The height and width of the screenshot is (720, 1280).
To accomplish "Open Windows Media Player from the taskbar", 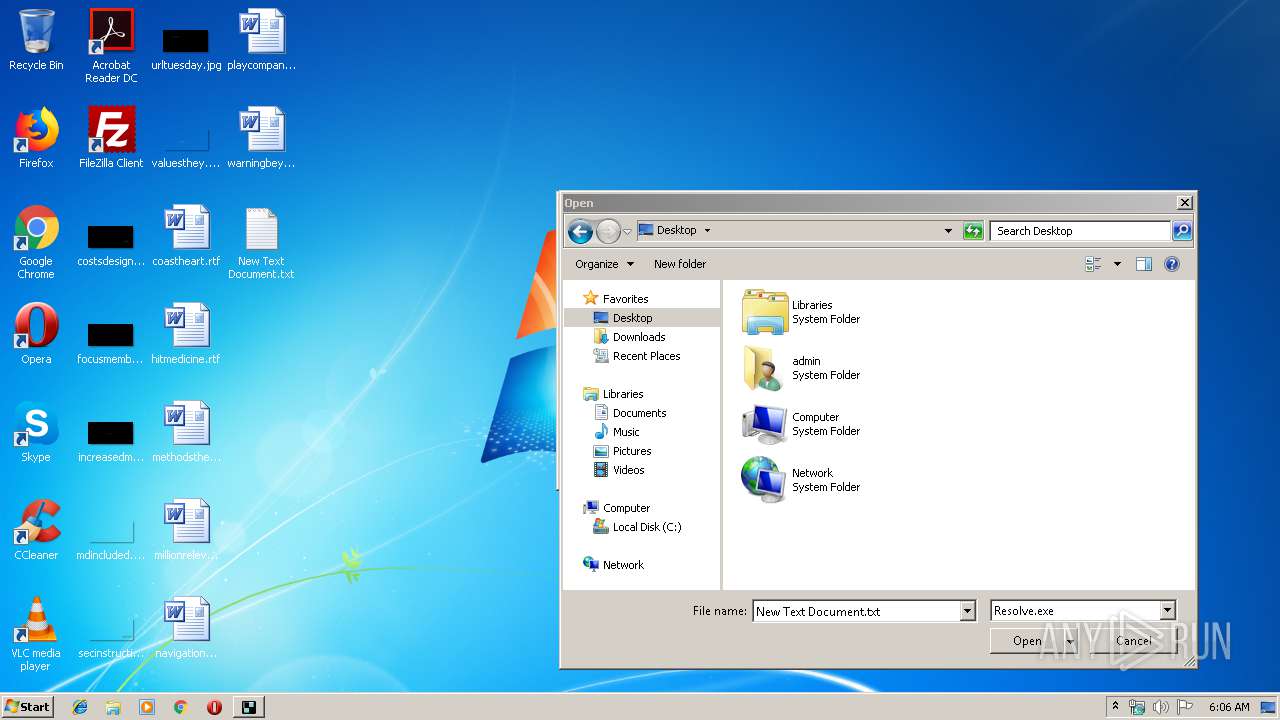I will (x=147, y=707).
